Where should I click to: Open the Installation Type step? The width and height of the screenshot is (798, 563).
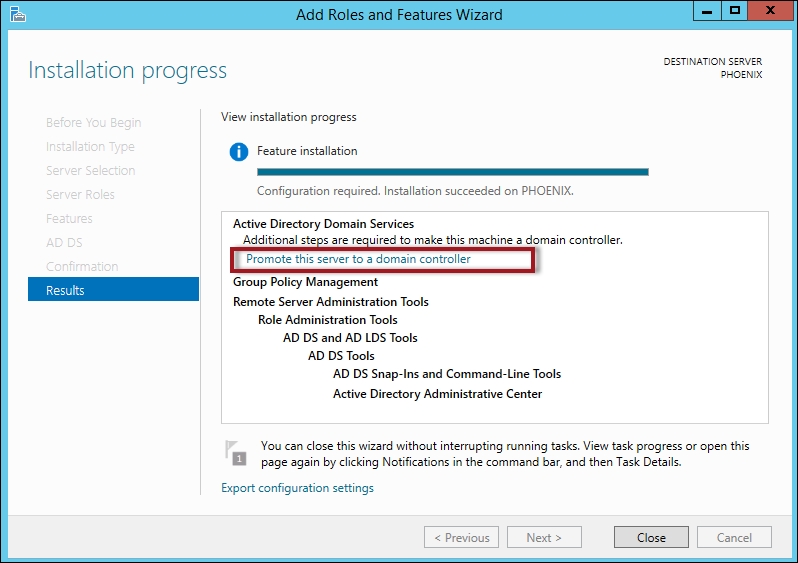pos(90,146)
